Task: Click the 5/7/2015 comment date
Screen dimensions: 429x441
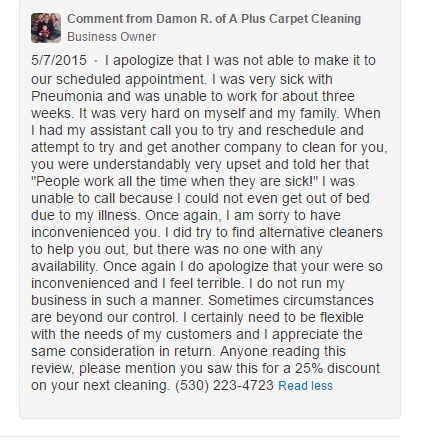Action: point(59,61)
